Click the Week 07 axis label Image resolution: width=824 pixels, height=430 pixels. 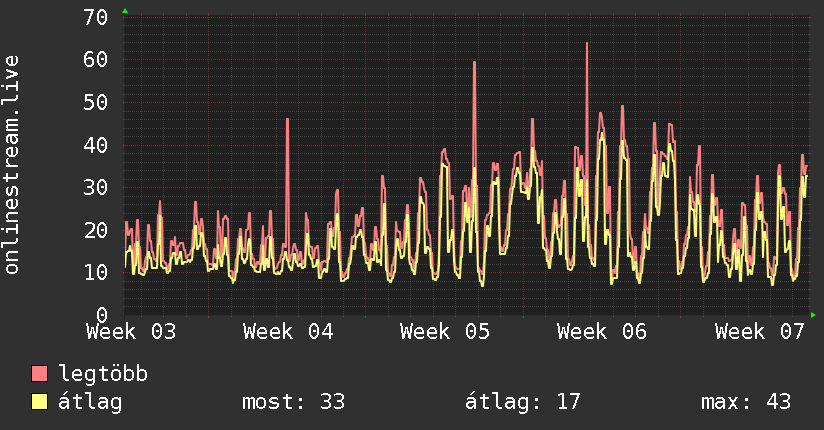pos(759,332)
